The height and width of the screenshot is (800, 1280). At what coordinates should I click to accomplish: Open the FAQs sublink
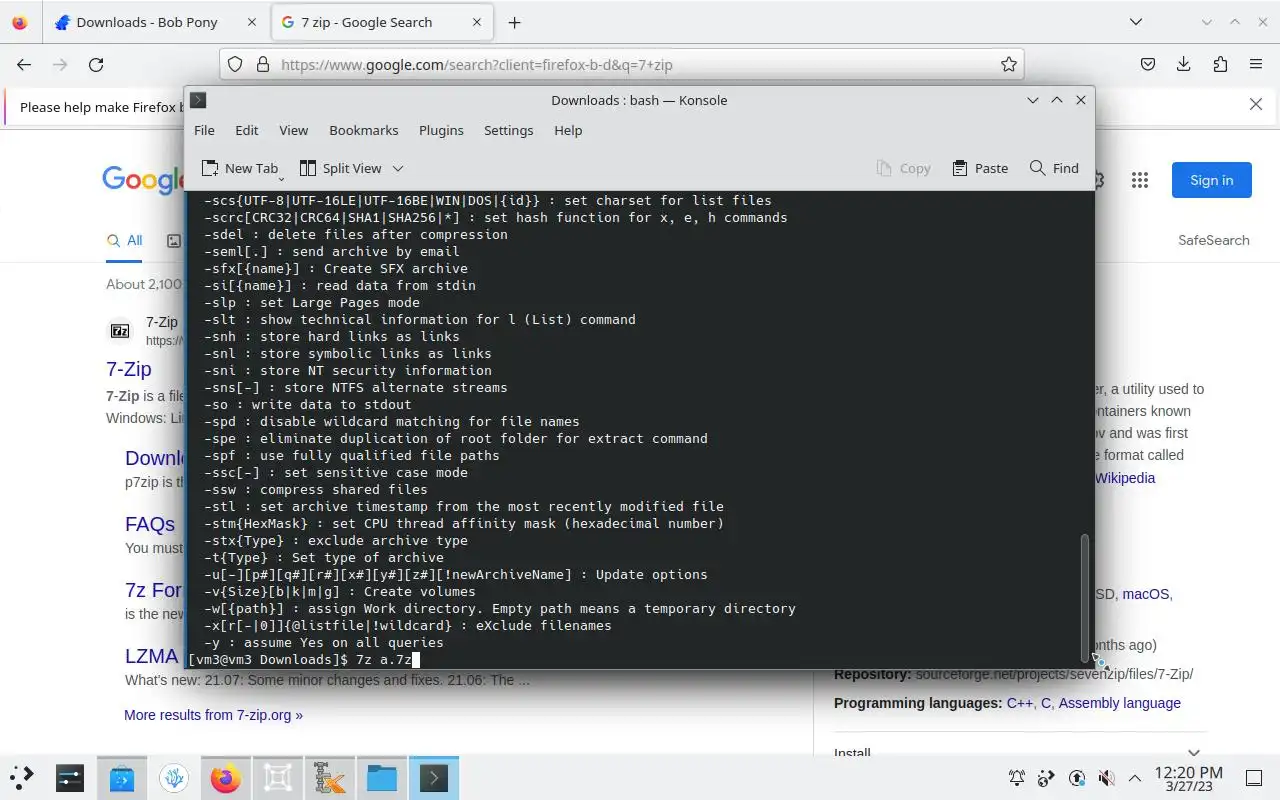(x=150, y=524)
